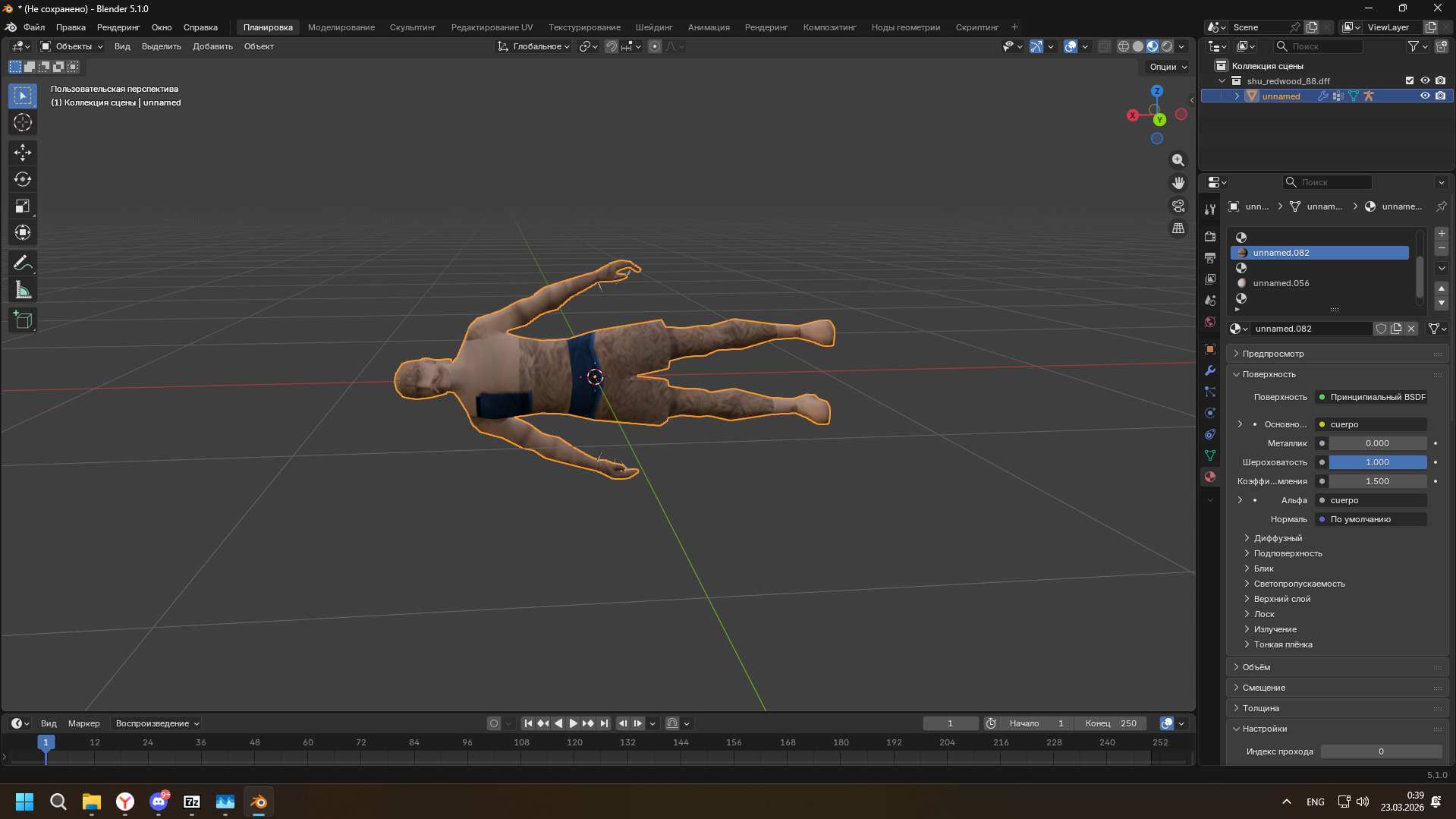Select the Measure tool

tap(23, 291)
